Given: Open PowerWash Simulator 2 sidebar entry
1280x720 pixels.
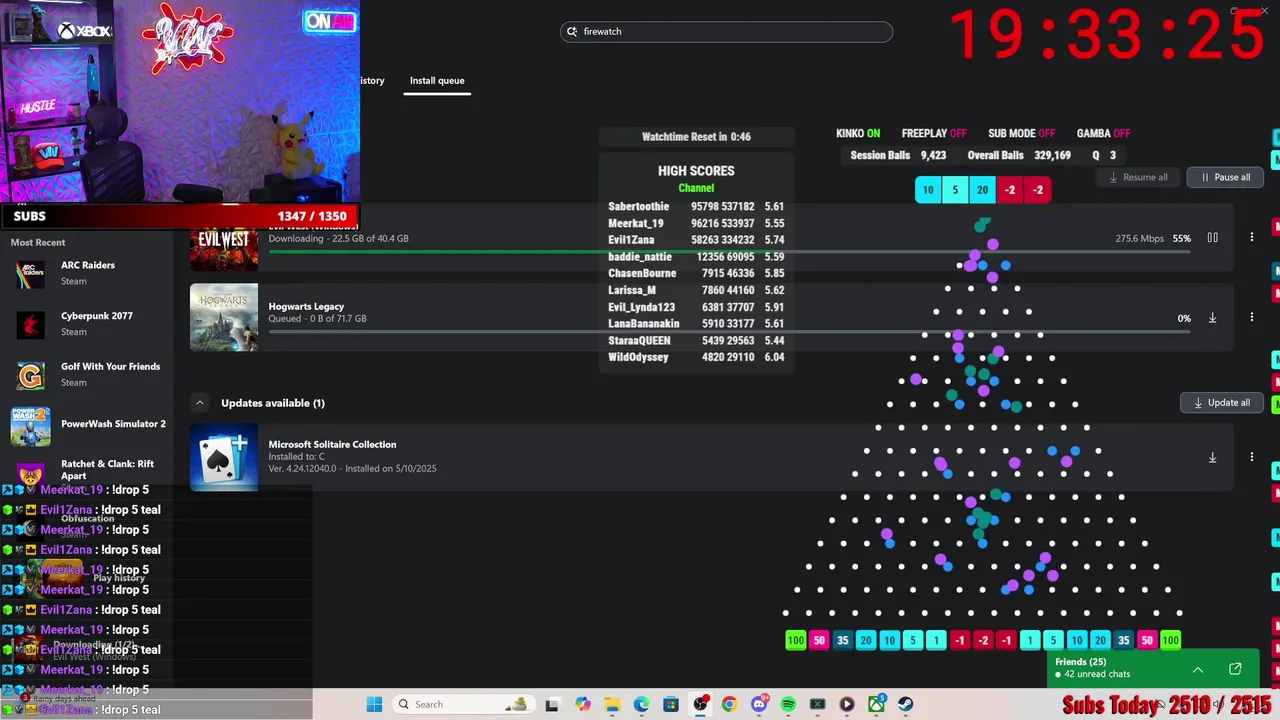Looking at the screenshot, I should (x=87, y=425).
